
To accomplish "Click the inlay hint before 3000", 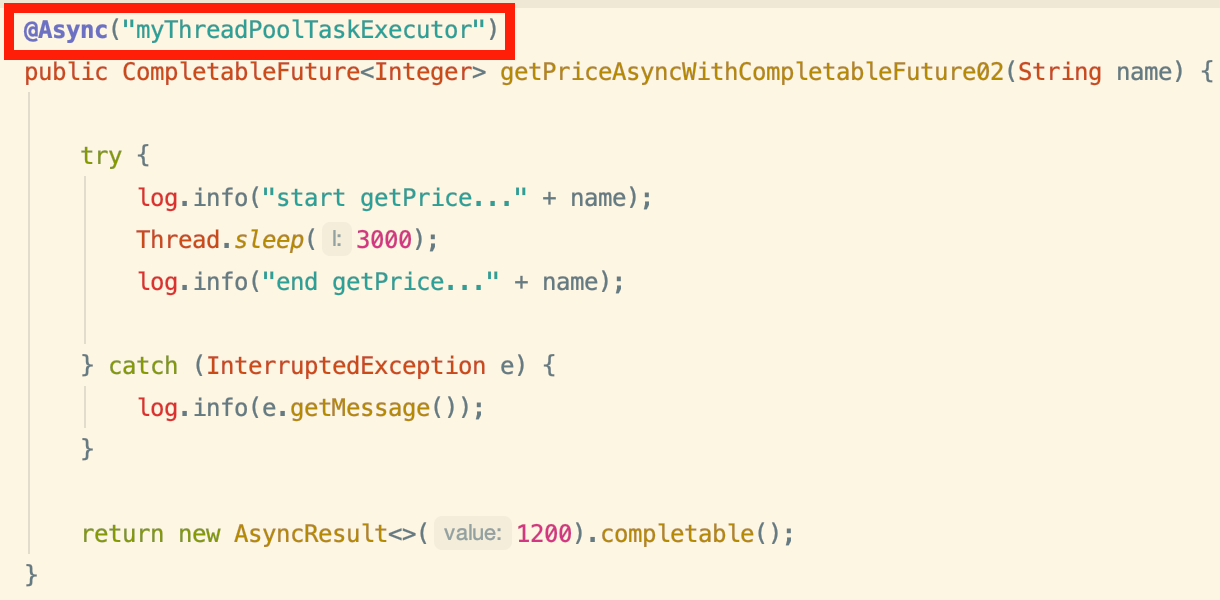I will [x=337, y=240].
